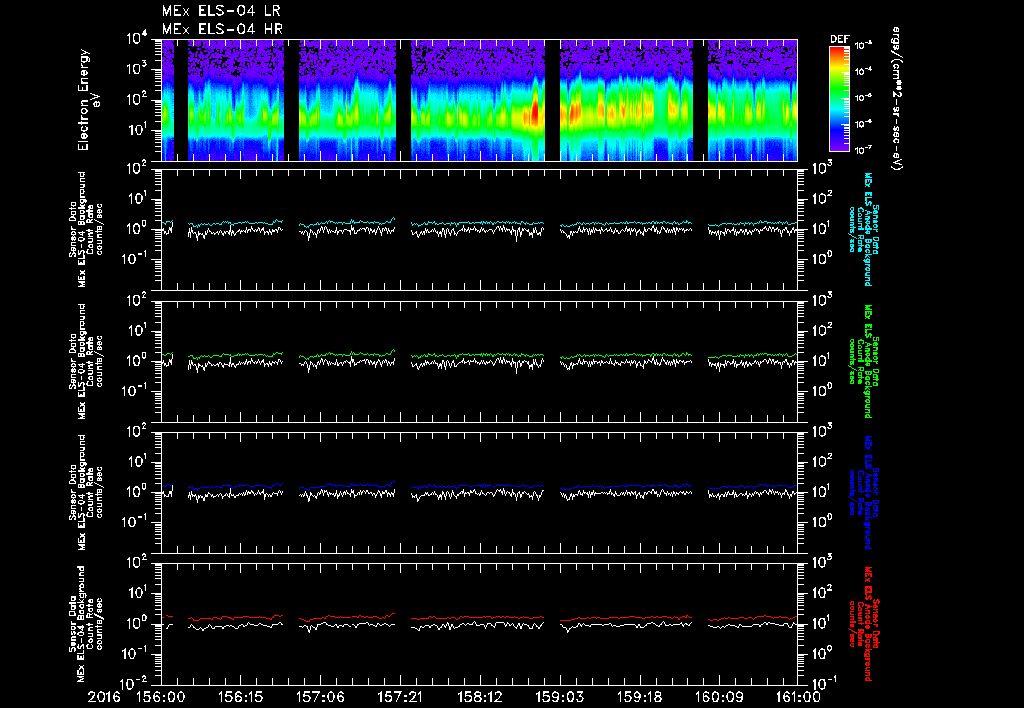Click the 10⁻⁷ tick on DEF colorbar
Image resolution: width=1024 pixels, height=708 pixels.
pos(863,150)
